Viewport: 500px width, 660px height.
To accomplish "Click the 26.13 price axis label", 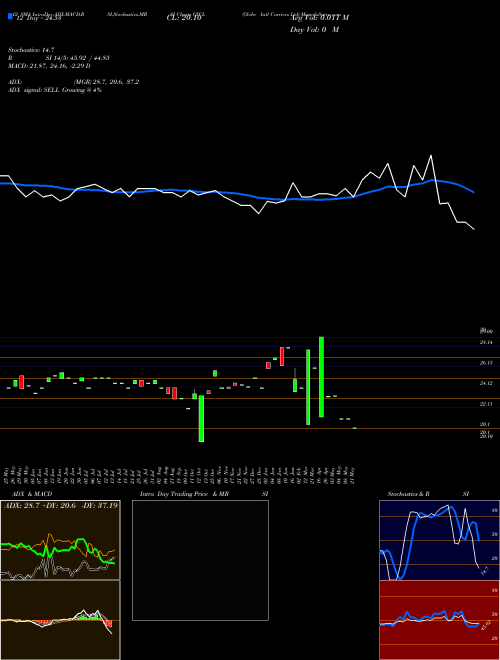I will 486,363.
